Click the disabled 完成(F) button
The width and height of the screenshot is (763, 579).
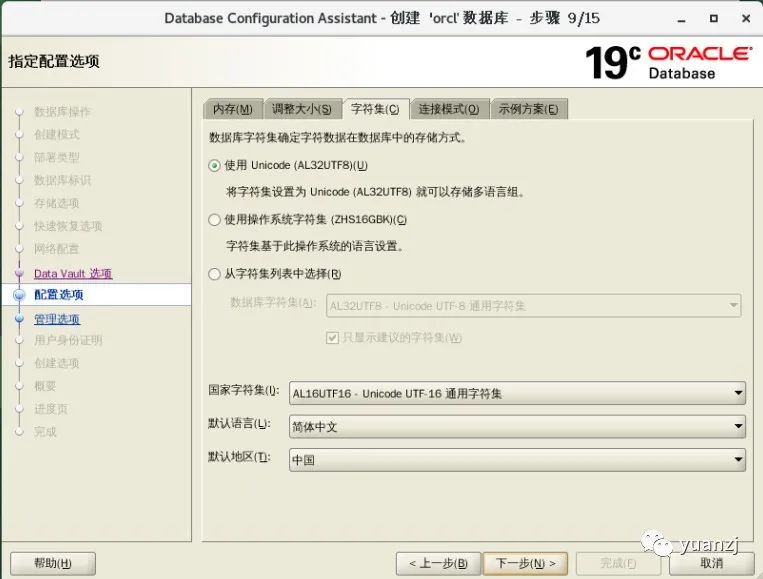click(x=618, y=563)
